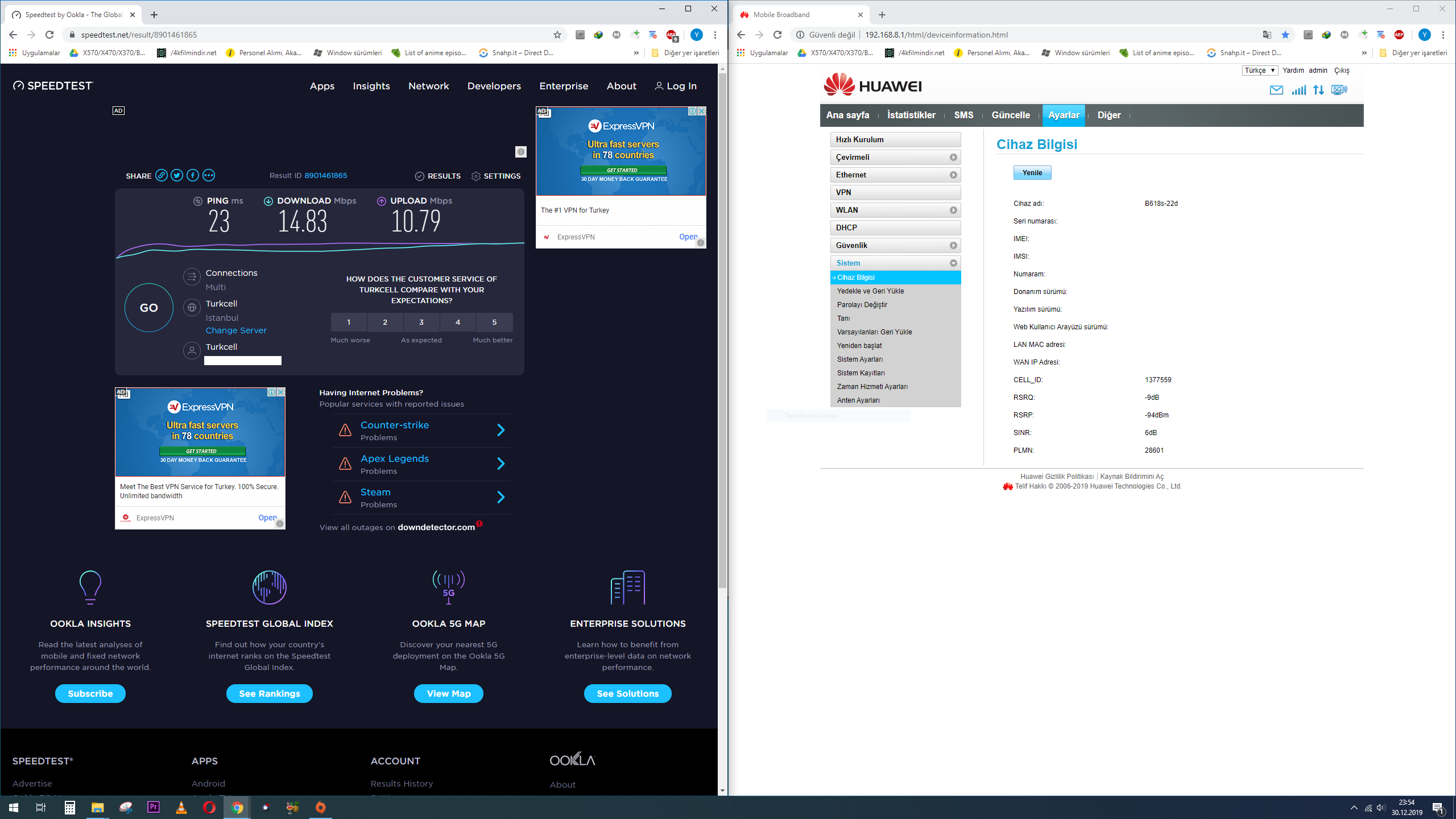Open Ana sayfa tab in Huawei
This screenshot has width=1456, height=819.
point(847,115)
